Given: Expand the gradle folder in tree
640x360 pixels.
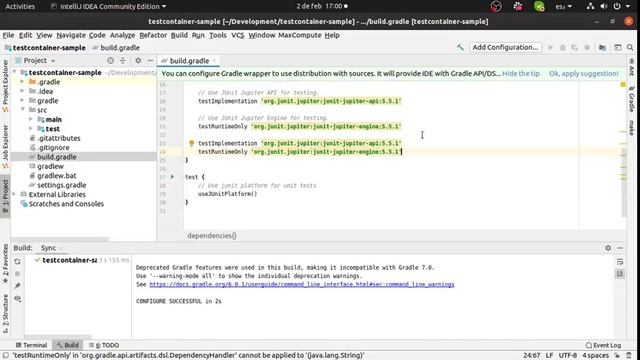Looking at the screenshot, I should pyautogui.click(x=22, y=100).
